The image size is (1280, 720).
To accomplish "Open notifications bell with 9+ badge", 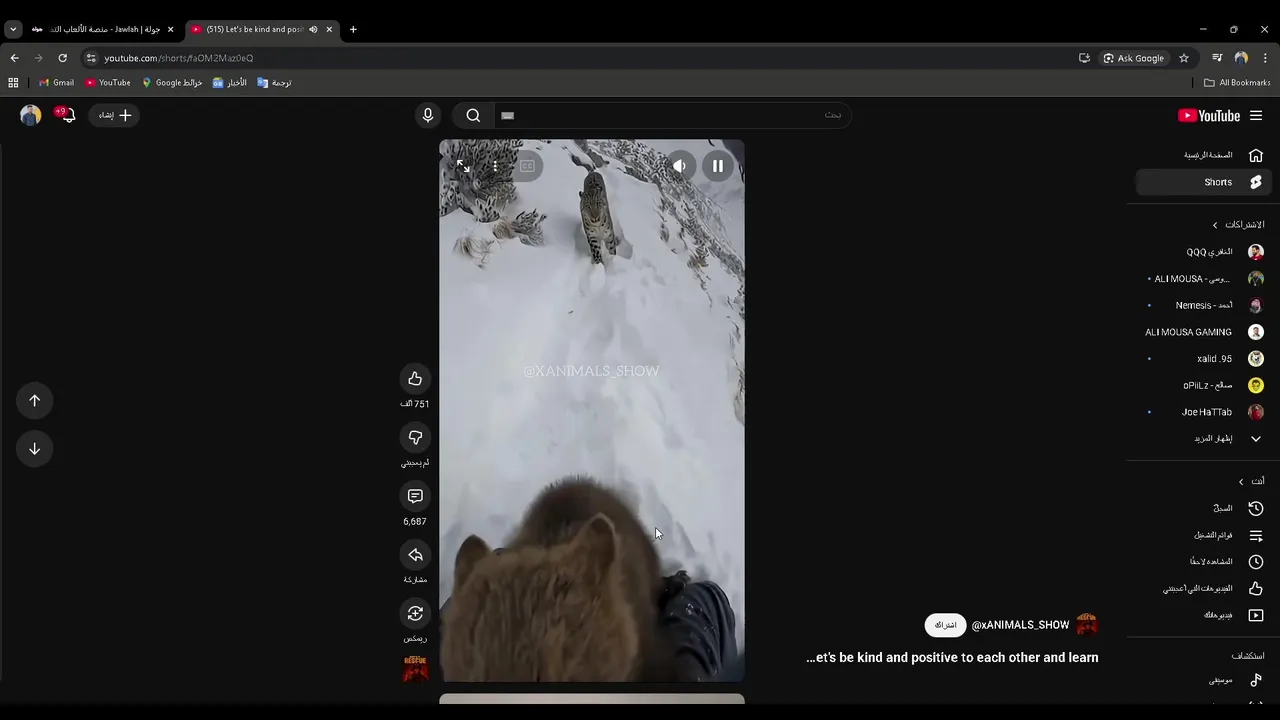I will tap(66, 115).
